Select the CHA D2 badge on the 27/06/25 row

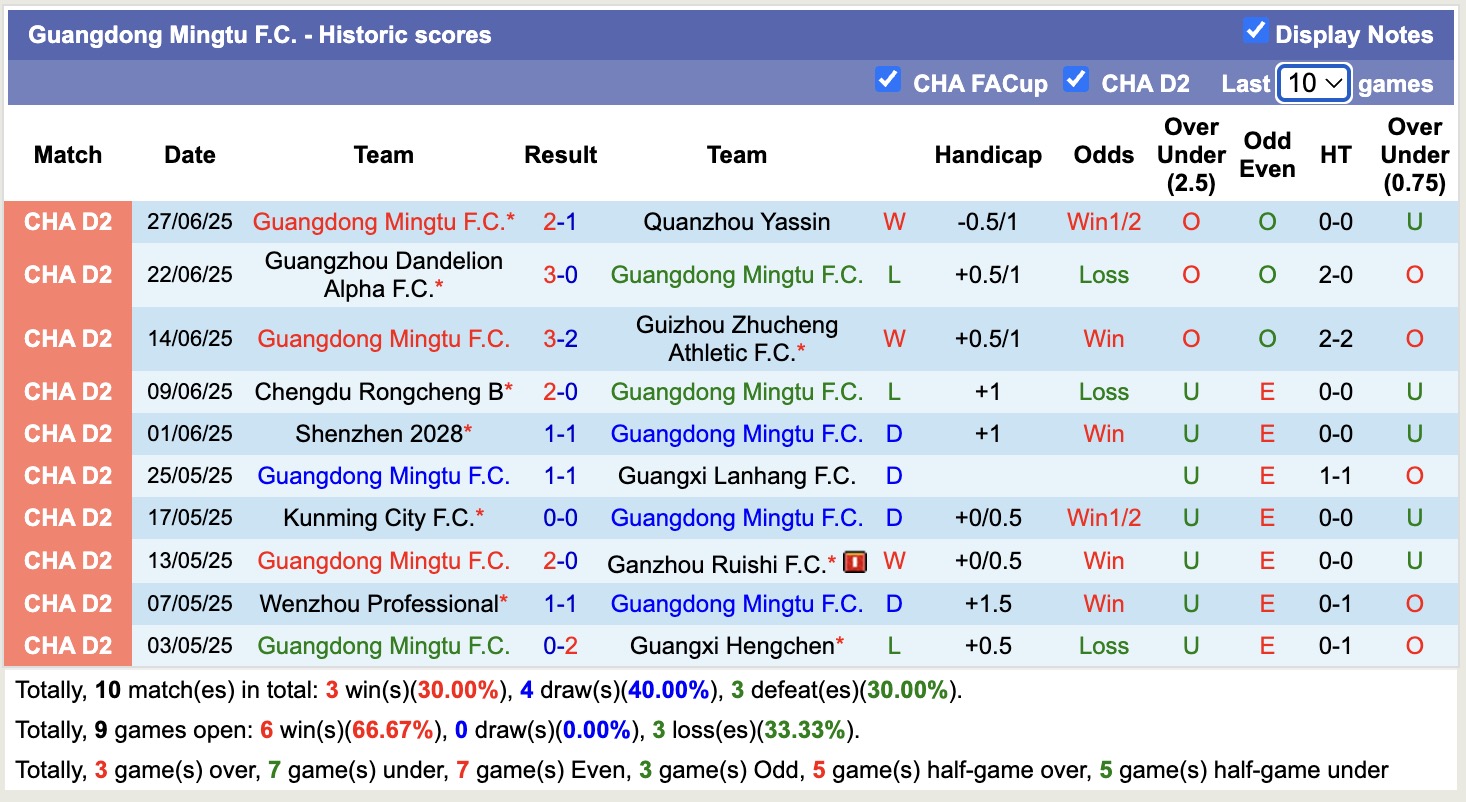(68, 222)
